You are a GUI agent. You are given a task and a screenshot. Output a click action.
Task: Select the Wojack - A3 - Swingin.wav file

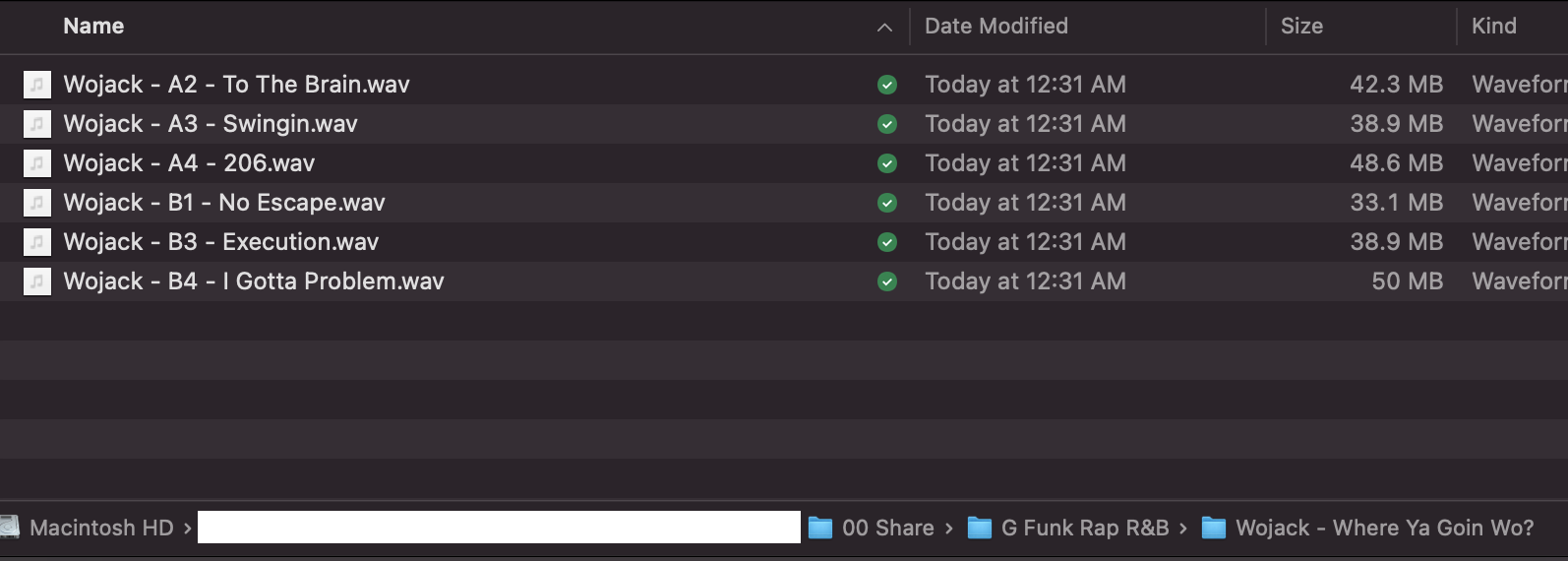tap(211, 124)
